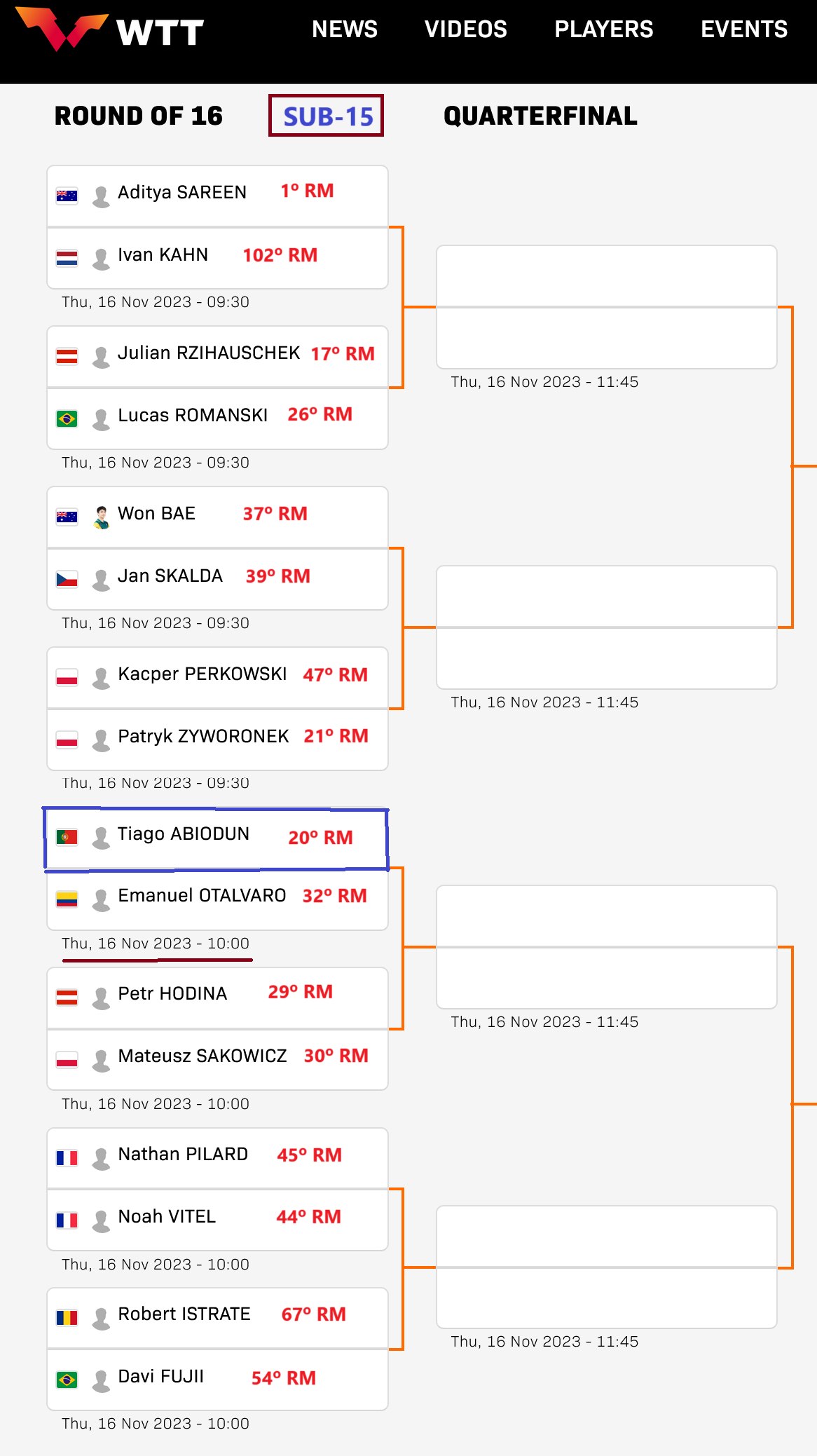Open the EVENTS menu item
817x1456 pixels.
tap(744, 29)
